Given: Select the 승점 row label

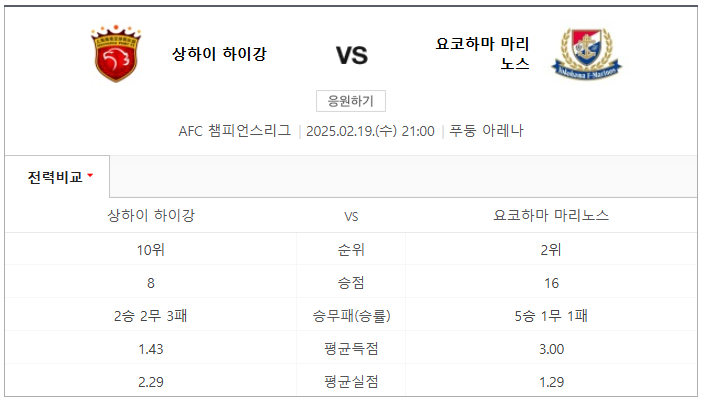Looking at the screenshot, I should 351,283.
